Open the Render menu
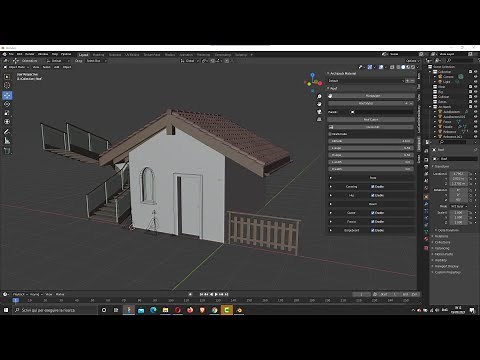Image resolution: width=480 pixels, height=360 pixels. pyautogui.click(x=30, y=54)
